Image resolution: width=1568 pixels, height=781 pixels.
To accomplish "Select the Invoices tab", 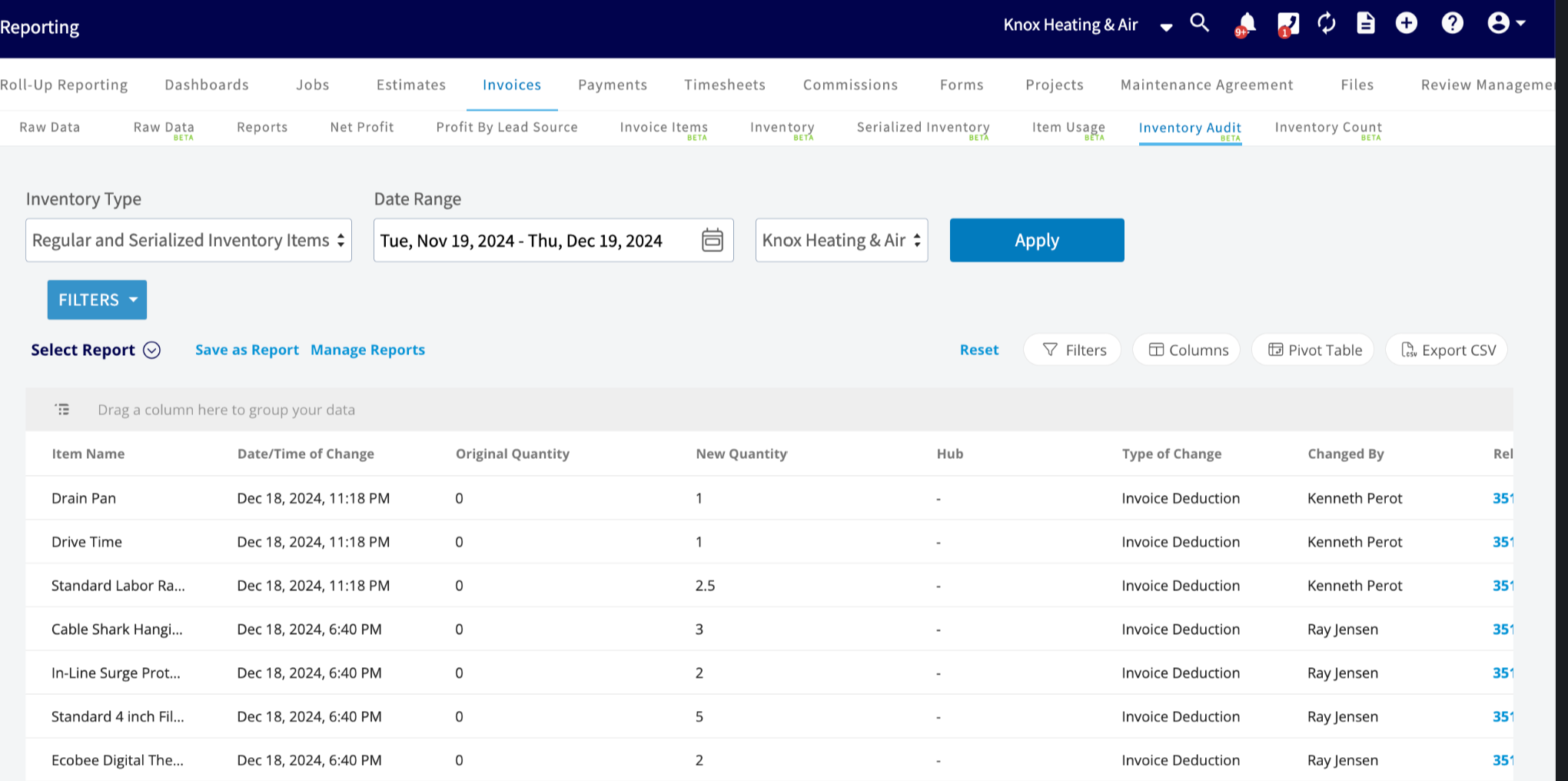I will pos(512,85).
